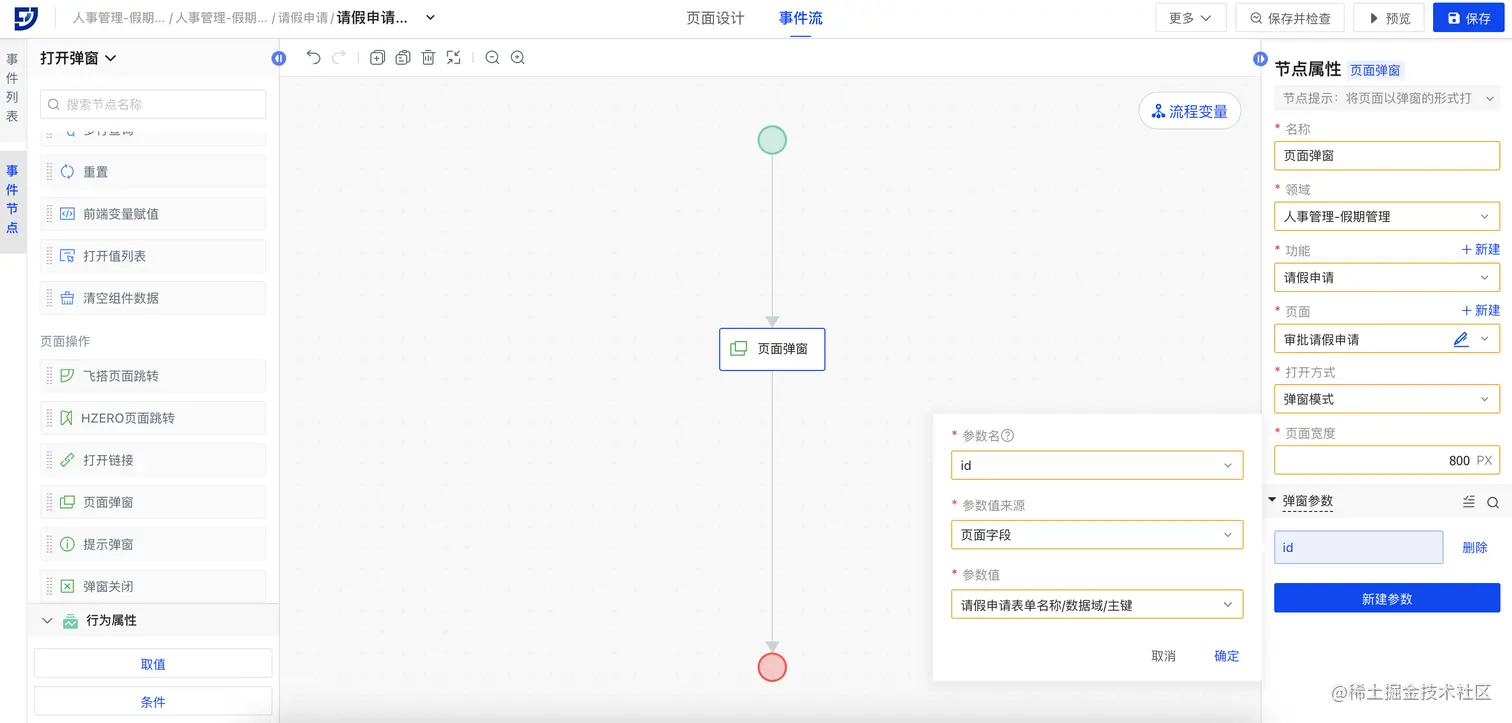Open the 打开弹窗 event dropdown

pyautogui.click(x=78, y=58)
